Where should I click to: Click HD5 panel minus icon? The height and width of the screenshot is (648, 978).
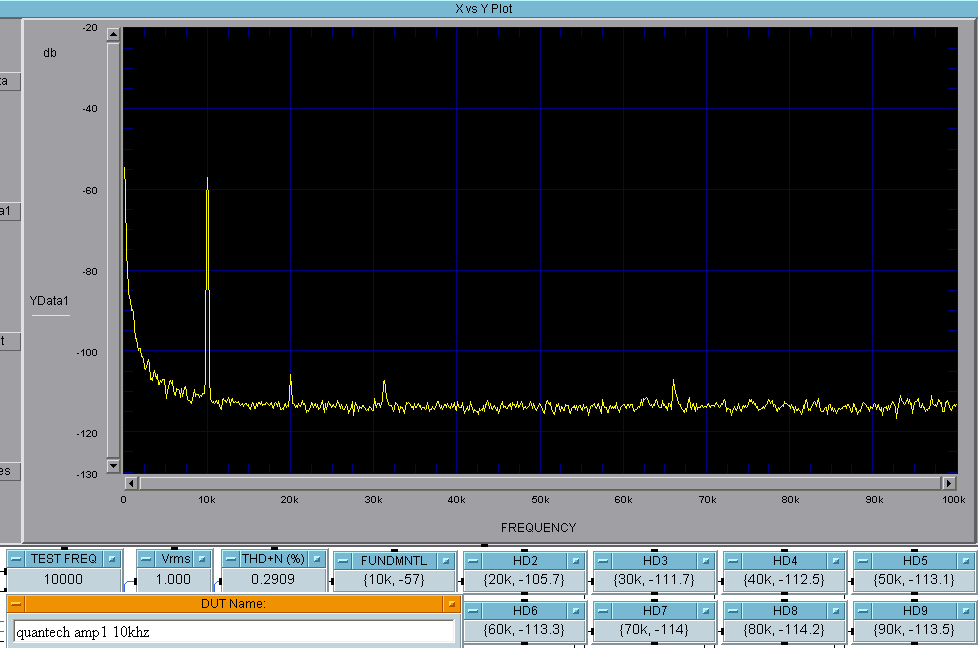click(863, 561)
